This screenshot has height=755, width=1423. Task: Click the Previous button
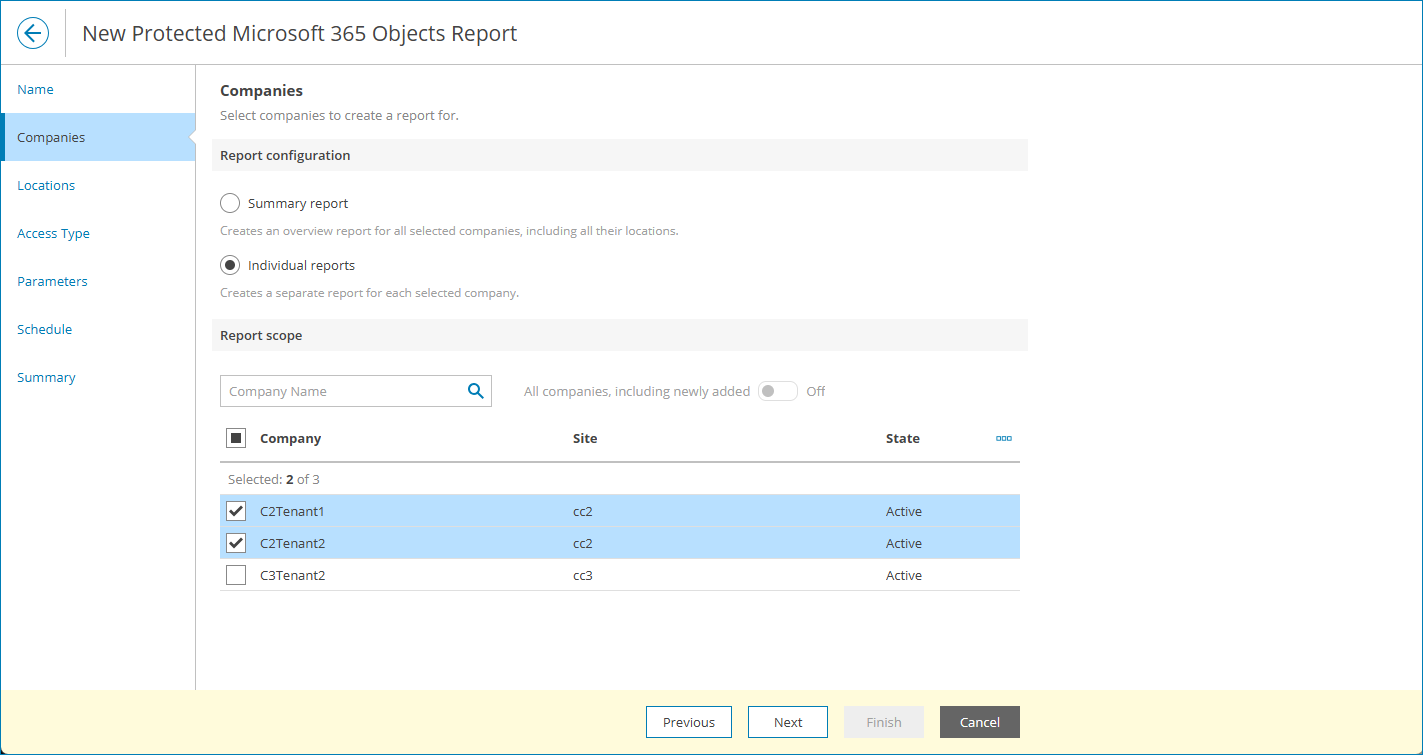pyautogui.click(x=689, y=722)
